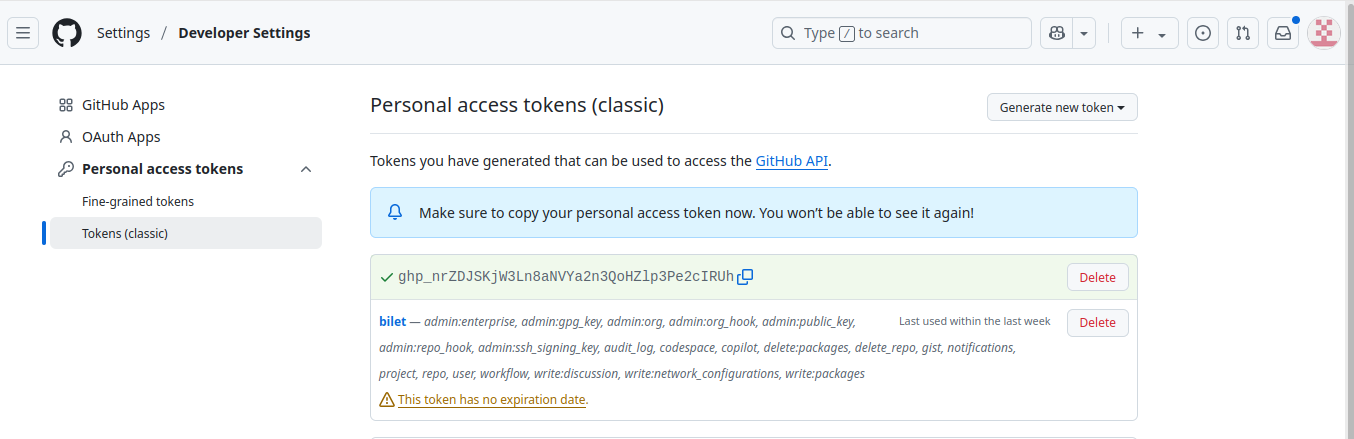Open the plus create-new dropdown
This screenshot has width=1354, height=439.
1149,33
